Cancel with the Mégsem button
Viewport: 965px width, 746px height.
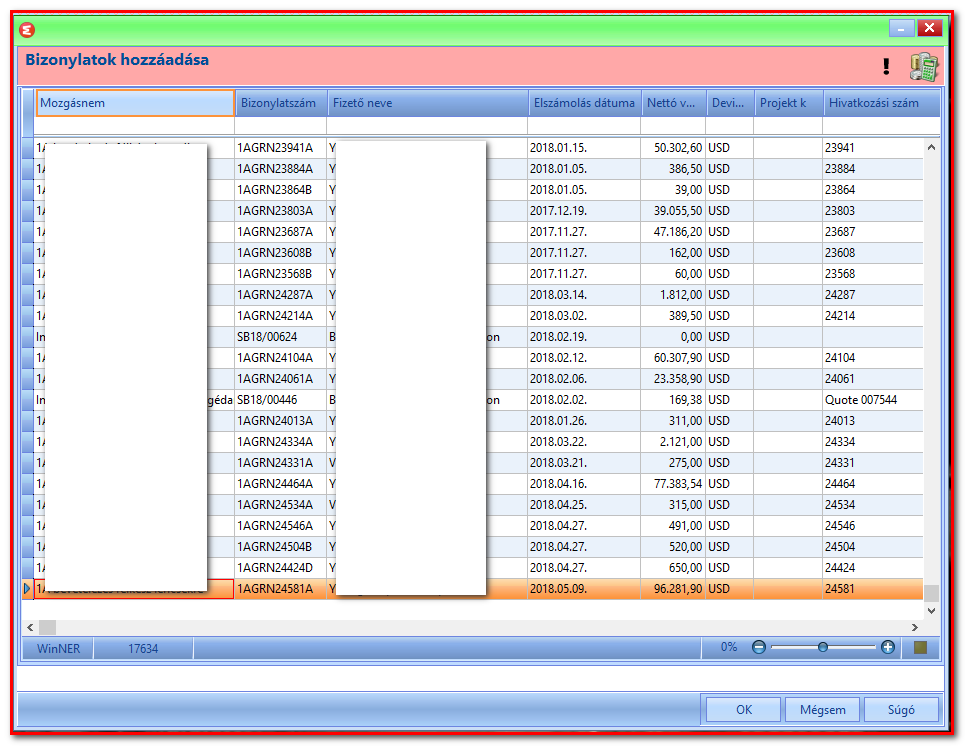click(822, 710)
